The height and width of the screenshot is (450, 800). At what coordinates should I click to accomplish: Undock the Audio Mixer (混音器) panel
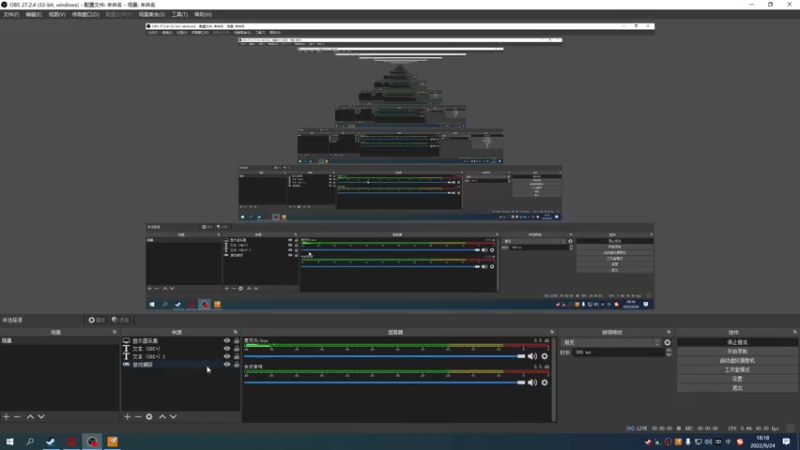click(552, 332)
